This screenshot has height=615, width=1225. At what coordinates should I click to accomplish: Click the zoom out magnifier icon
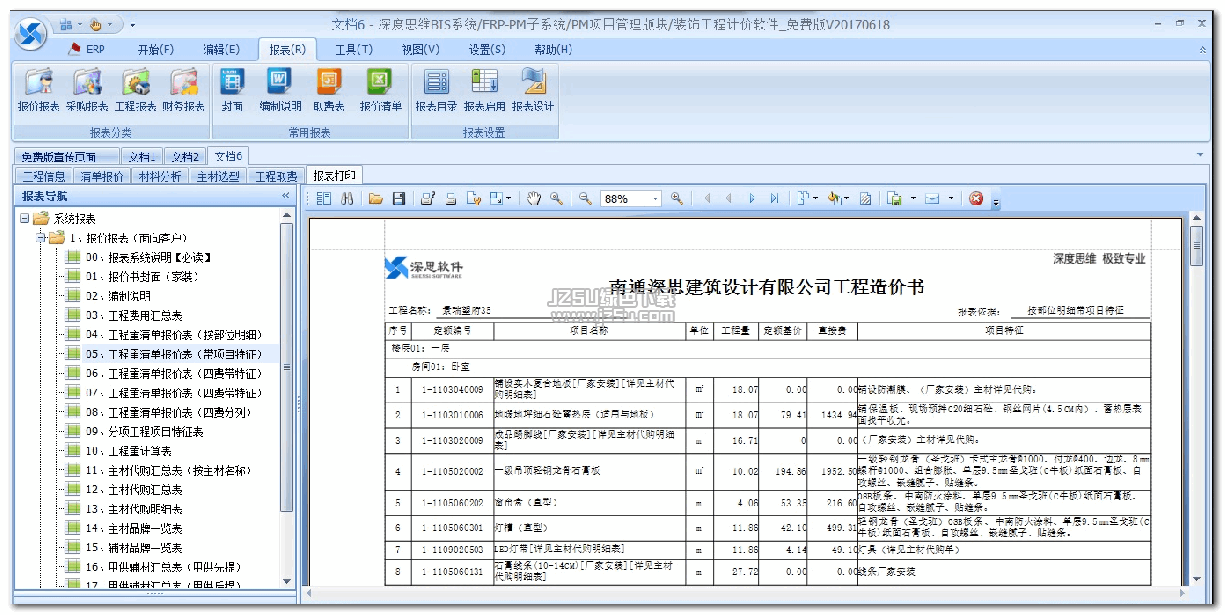(x=587, y=199)
